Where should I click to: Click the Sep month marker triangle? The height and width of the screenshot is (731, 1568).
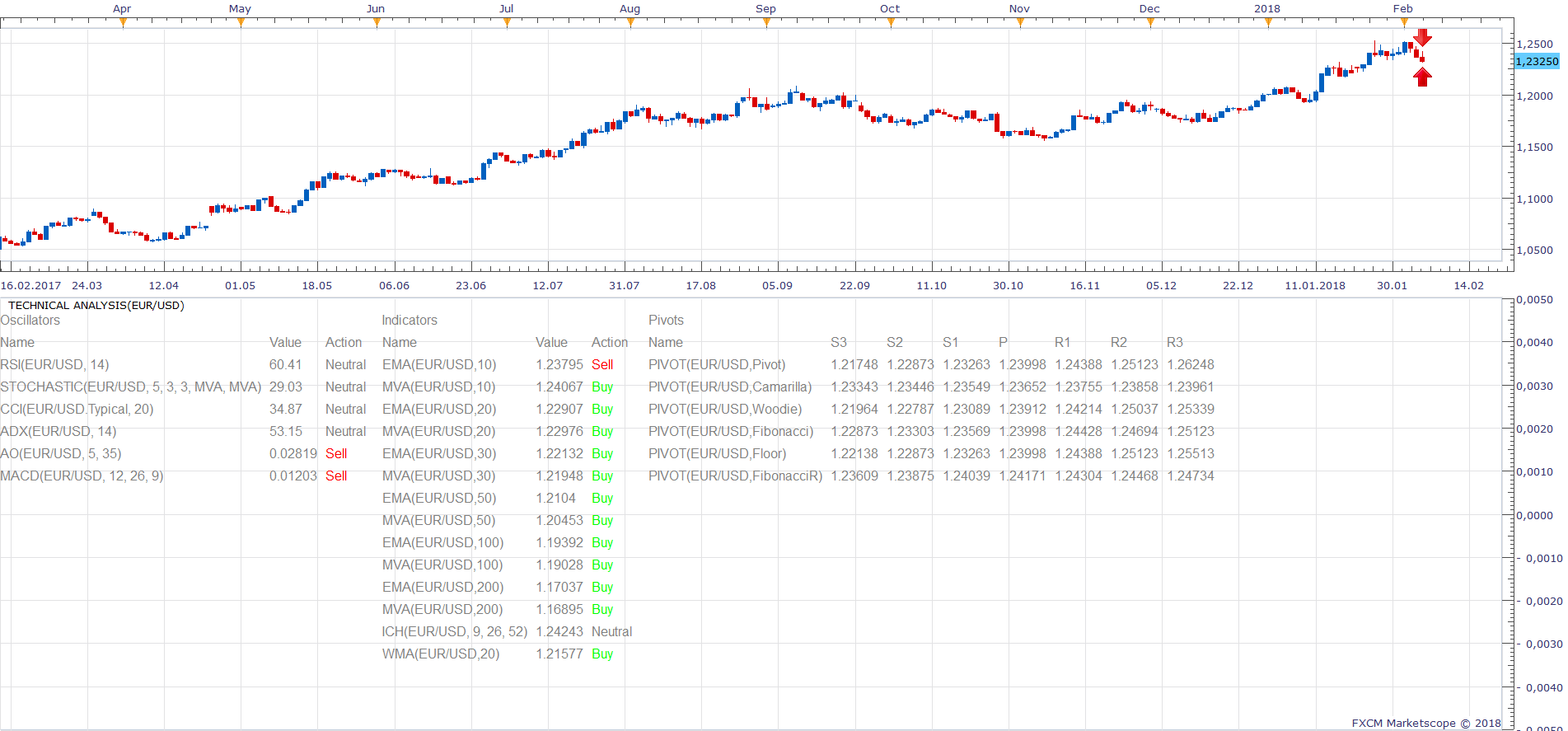click(x=766, y=22)
